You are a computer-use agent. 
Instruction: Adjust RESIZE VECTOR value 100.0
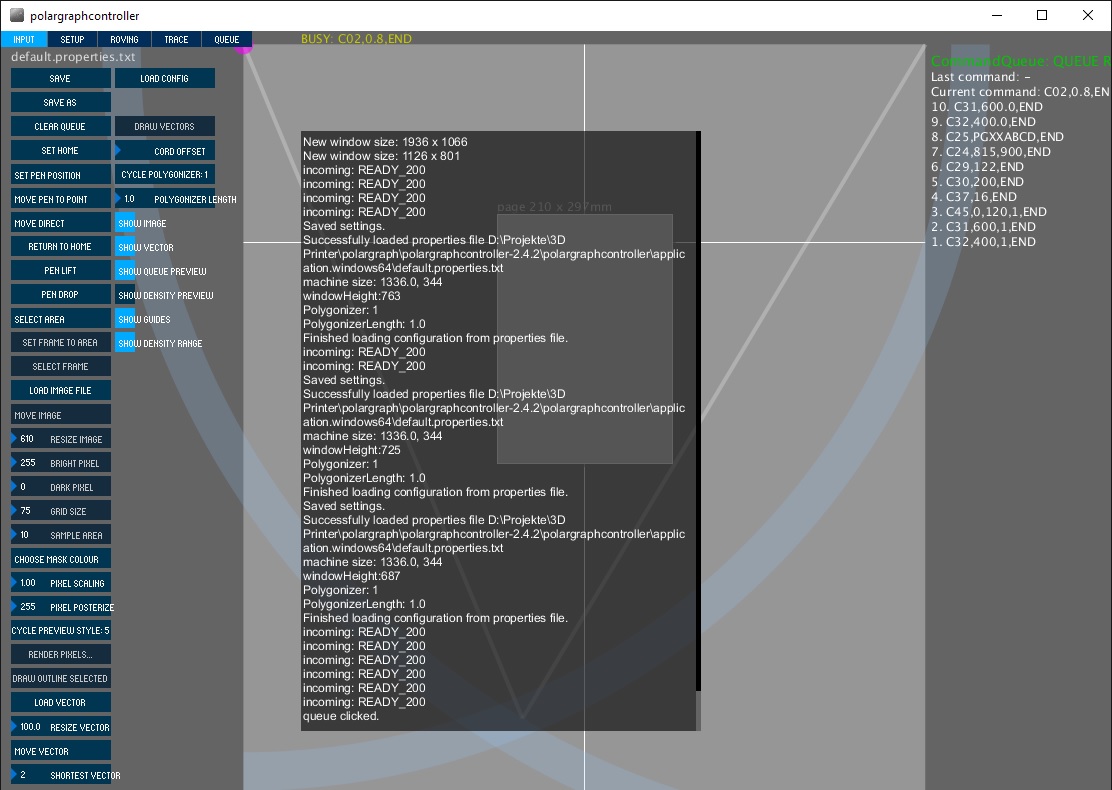[60, 727]
